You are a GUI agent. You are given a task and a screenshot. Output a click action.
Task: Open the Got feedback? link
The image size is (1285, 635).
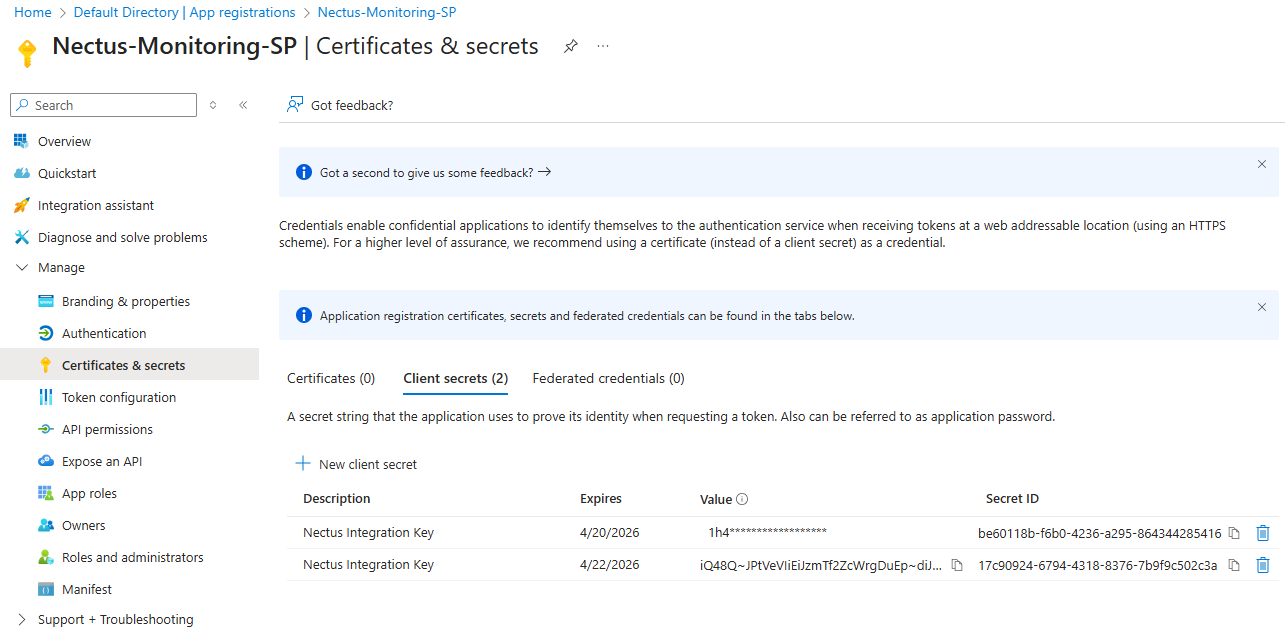pyautogui.click(x=340, y=105)
